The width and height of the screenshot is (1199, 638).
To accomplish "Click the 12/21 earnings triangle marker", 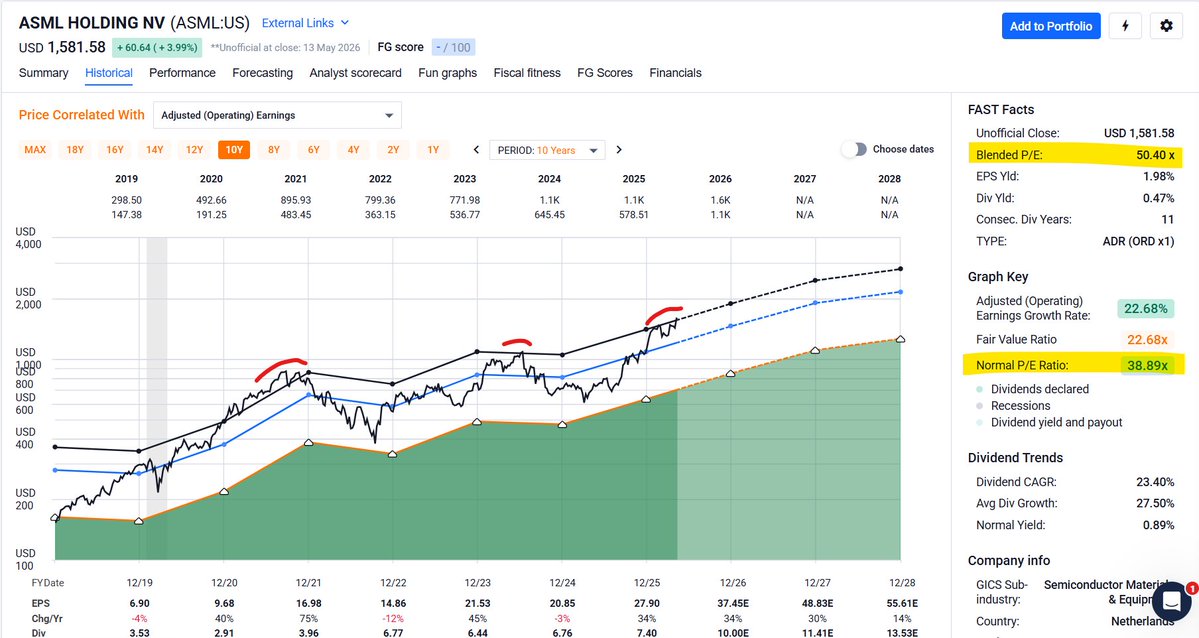I will [309, 442].
